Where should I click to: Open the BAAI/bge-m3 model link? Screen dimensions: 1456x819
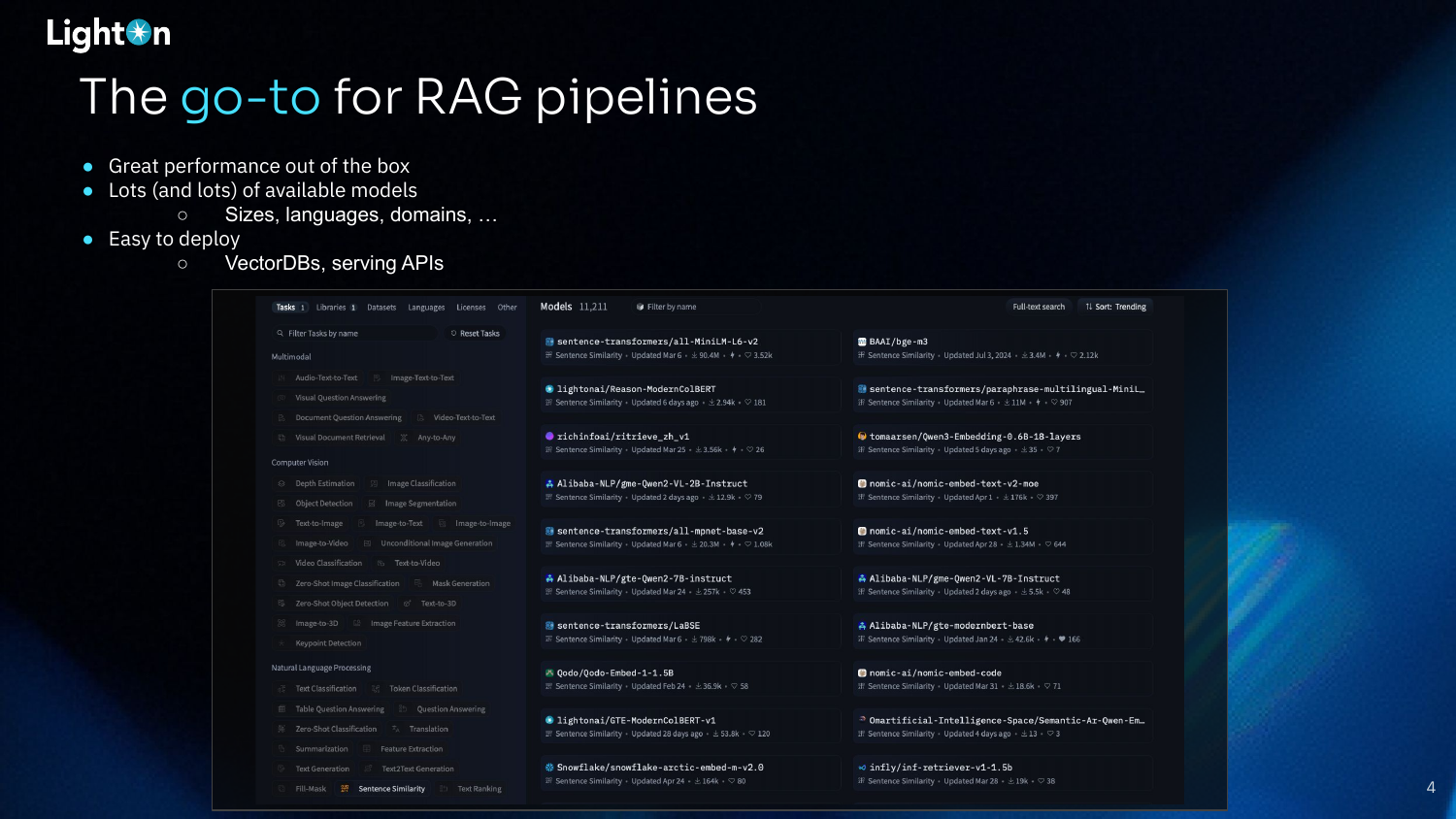pos(899,342)
